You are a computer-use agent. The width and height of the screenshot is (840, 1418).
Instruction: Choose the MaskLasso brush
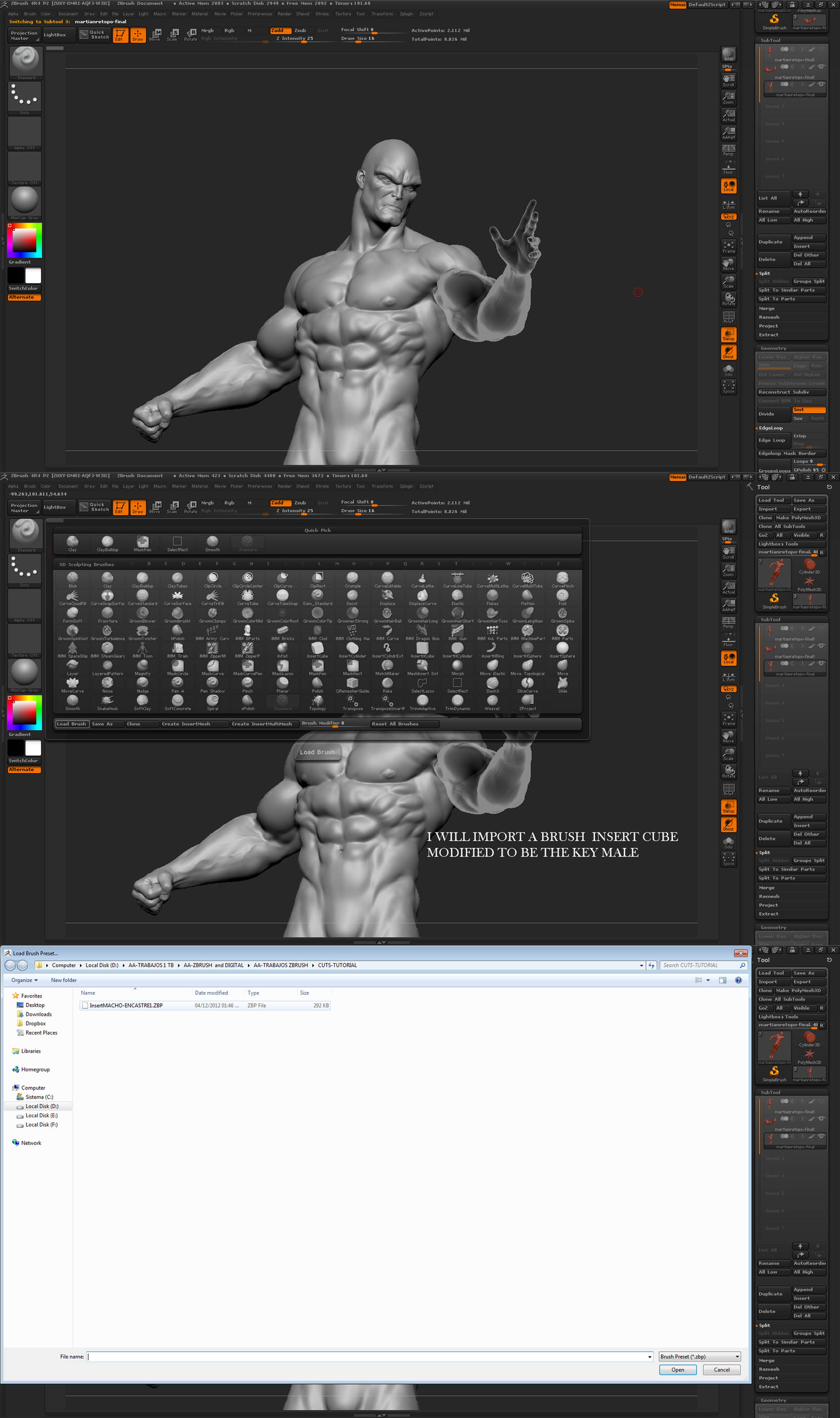(282, 667)
